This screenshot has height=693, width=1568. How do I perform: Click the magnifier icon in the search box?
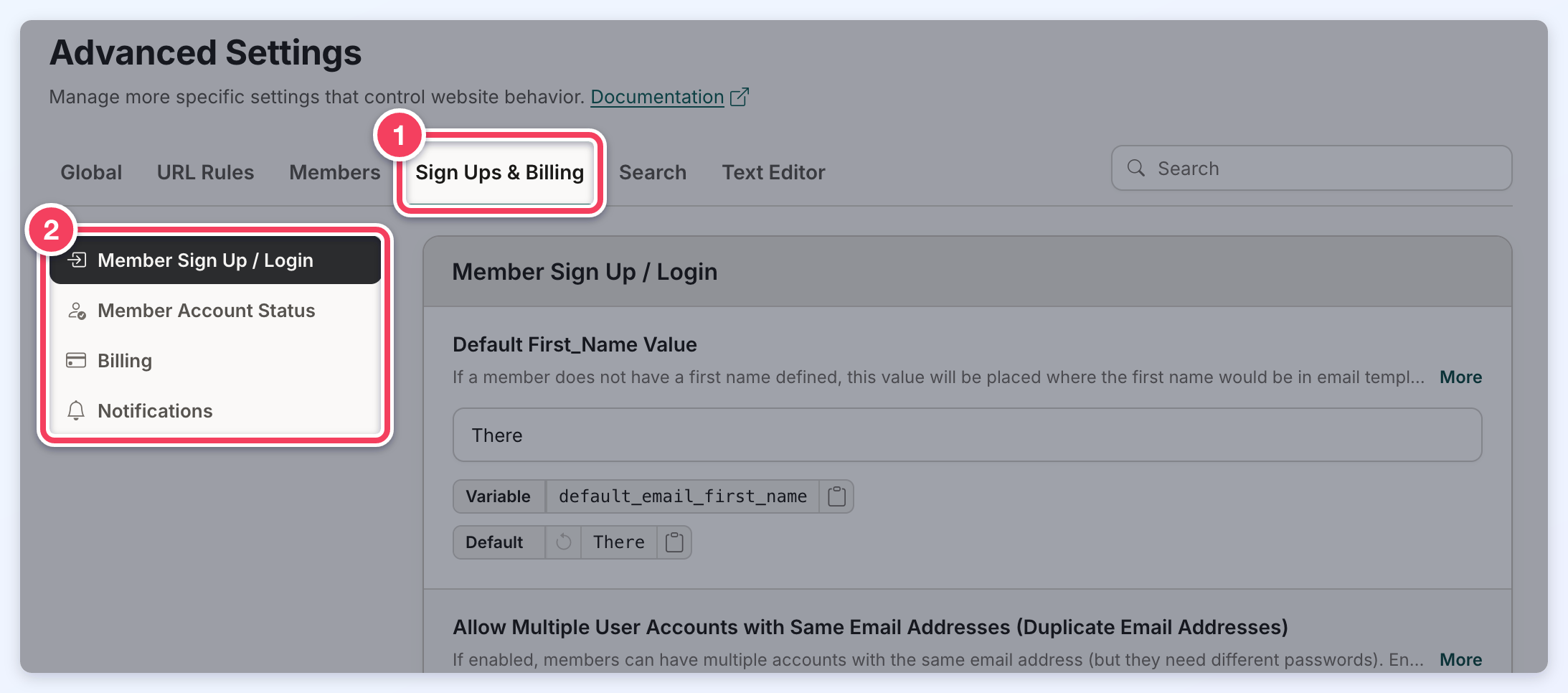1135,168
